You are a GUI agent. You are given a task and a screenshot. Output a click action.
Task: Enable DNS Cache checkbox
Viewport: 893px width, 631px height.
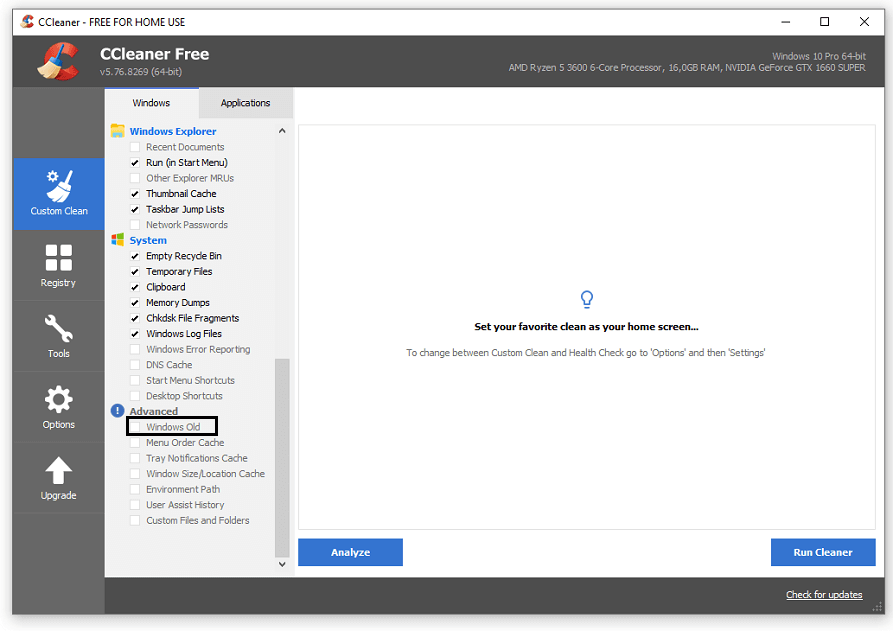pyautogui.click(x=135, y=364)
